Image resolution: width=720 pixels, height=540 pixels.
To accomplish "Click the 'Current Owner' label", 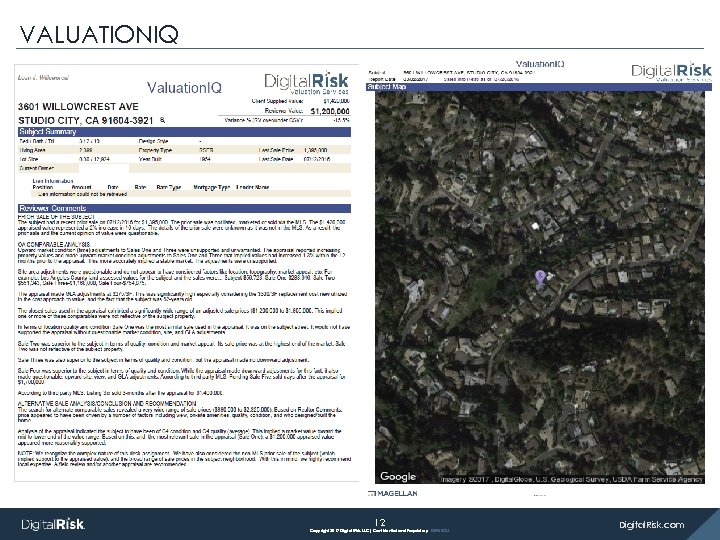I will (x=37, y=168).
